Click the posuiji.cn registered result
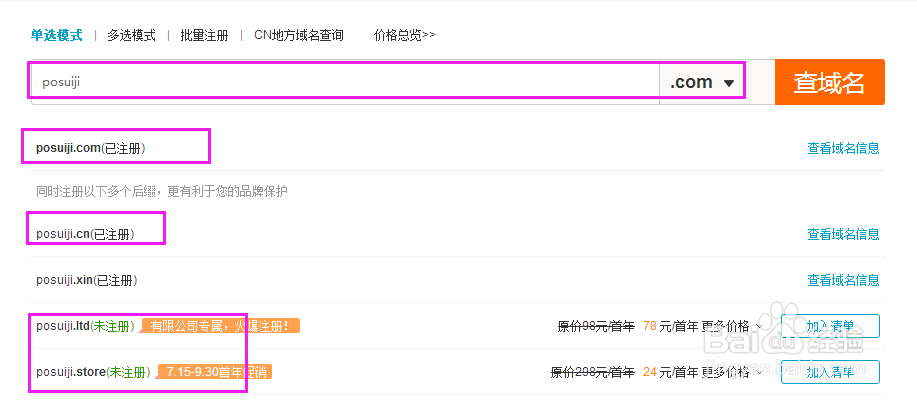Screen dimensions: 917x400 point(85,234)
